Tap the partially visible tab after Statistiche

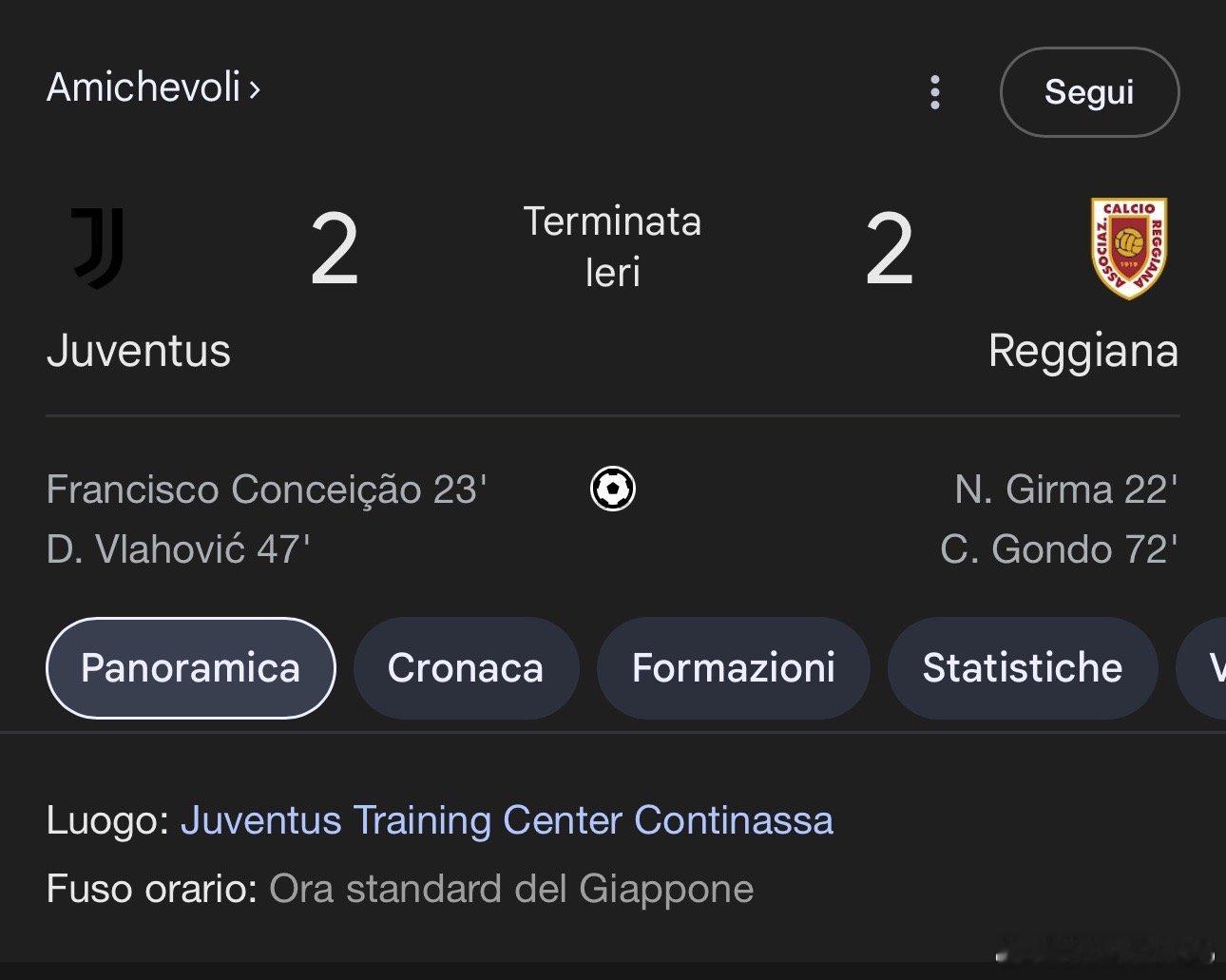pyautogui.click(x=1202, y=667)
